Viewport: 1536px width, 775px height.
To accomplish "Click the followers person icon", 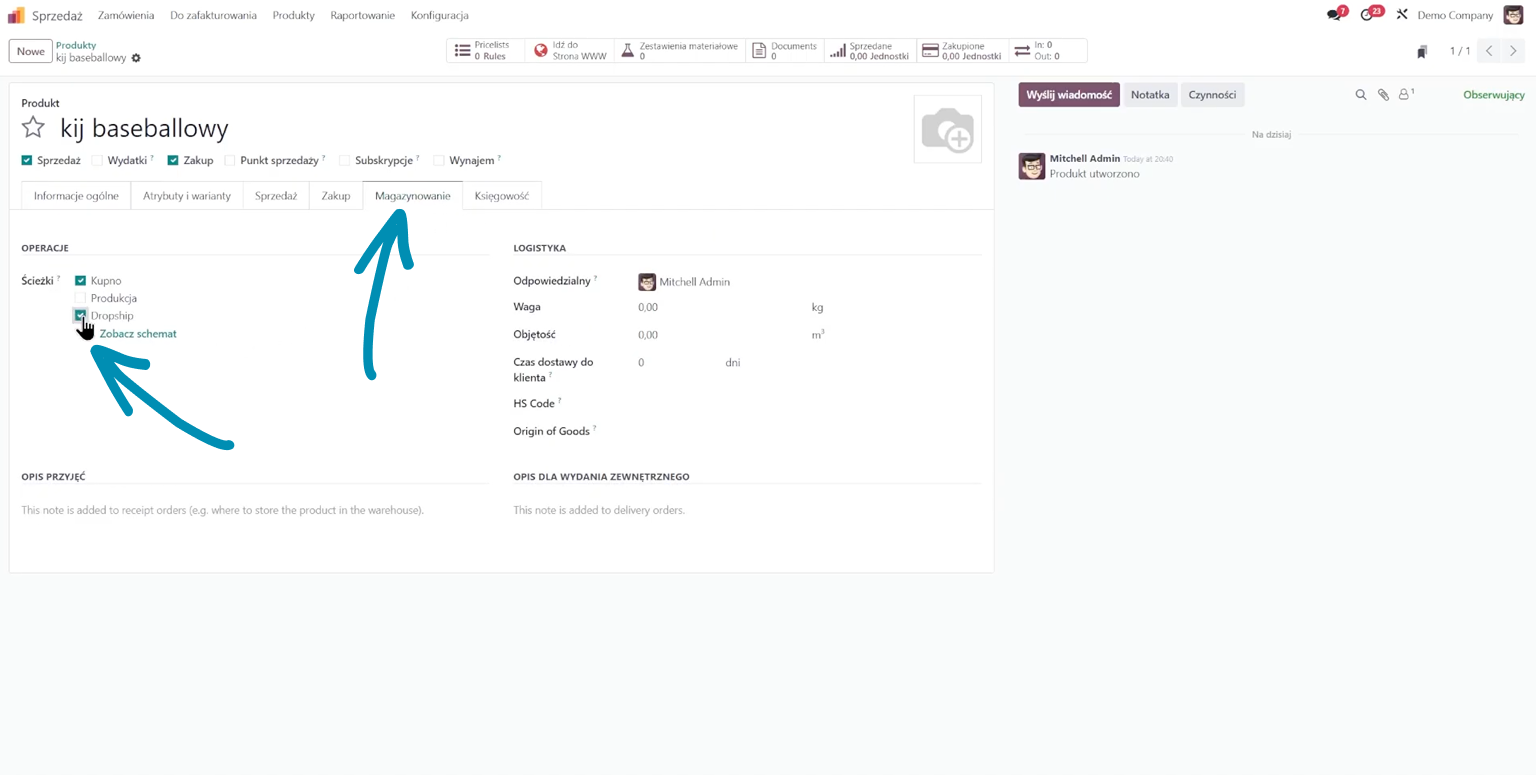I will point(1404,95).
